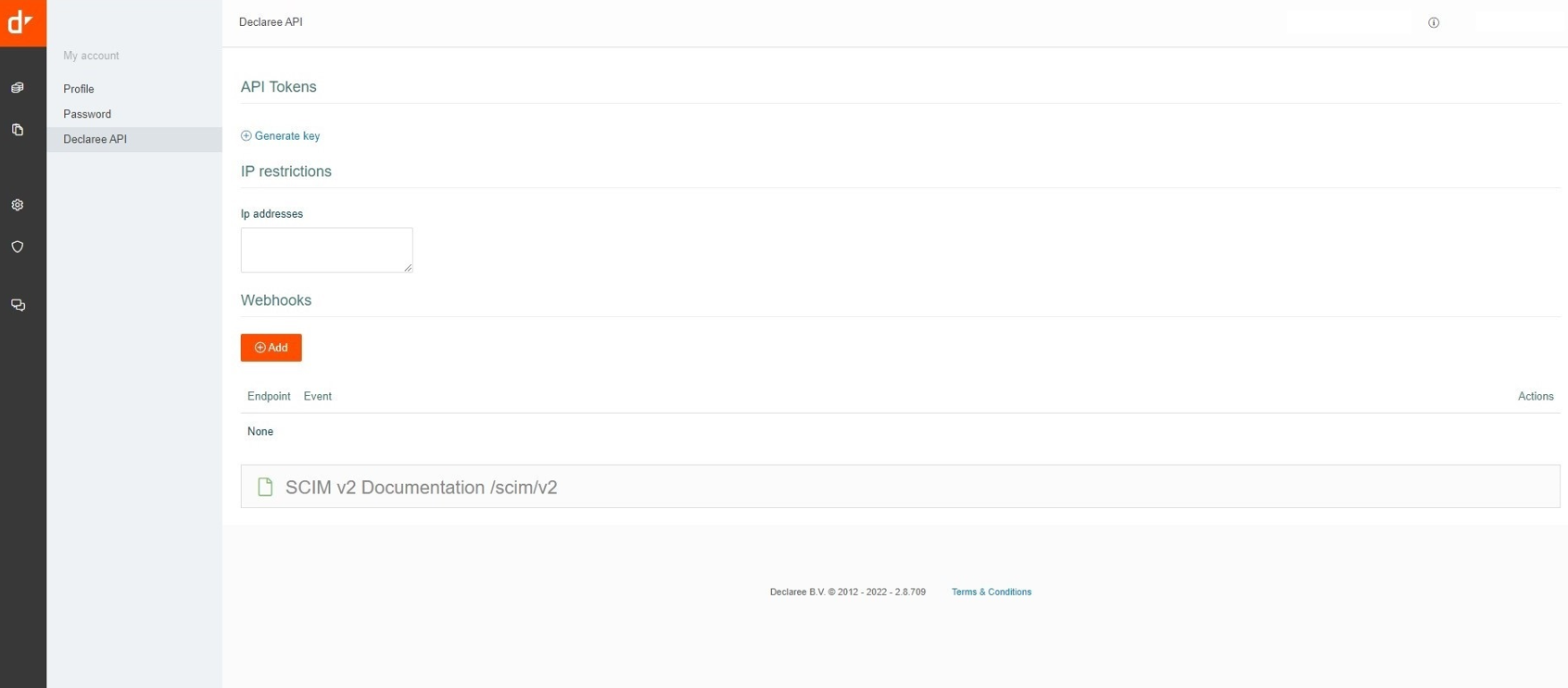Select the Declaree API menu item

point(95,139)
